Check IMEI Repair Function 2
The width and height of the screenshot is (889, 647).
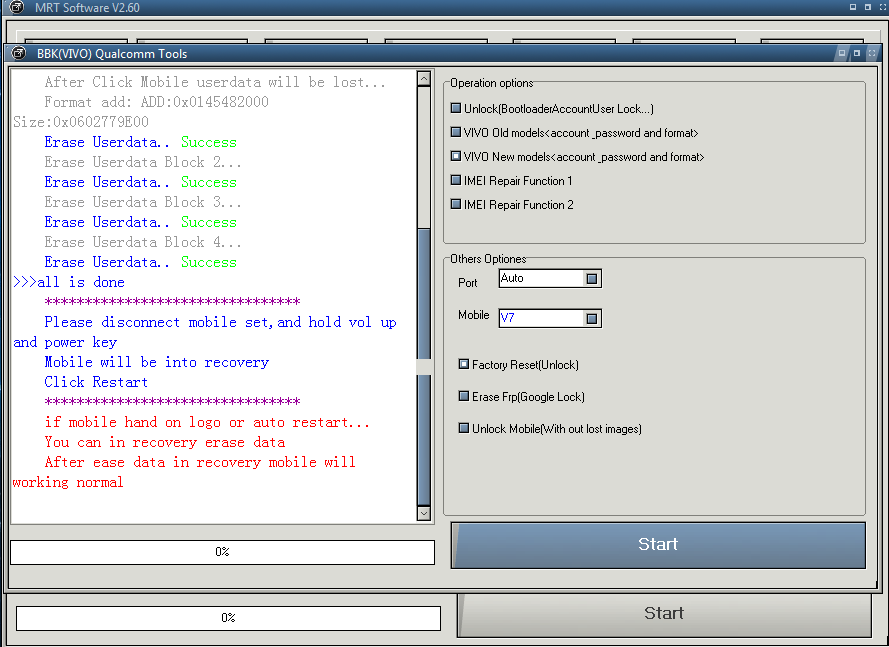[456, 204]
